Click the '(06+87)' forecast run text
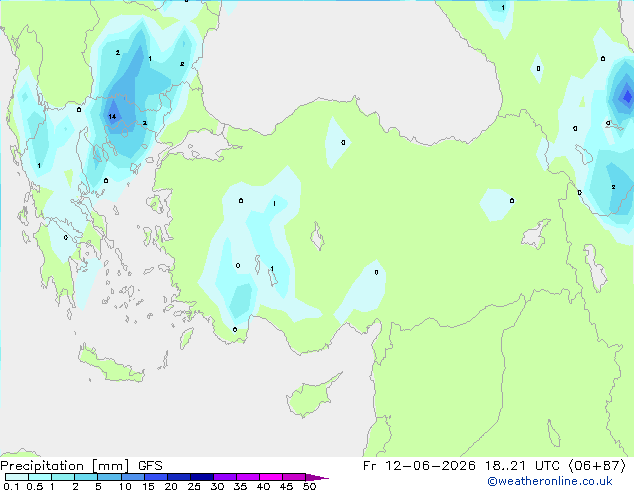Image resolution: width=634 pixels, height=490 pixels. click(x=597, y=466)
